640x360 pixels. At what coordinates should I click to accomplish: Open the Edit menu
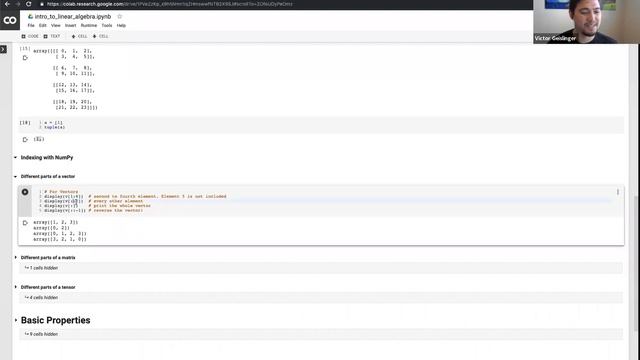[x=42, y=25]
